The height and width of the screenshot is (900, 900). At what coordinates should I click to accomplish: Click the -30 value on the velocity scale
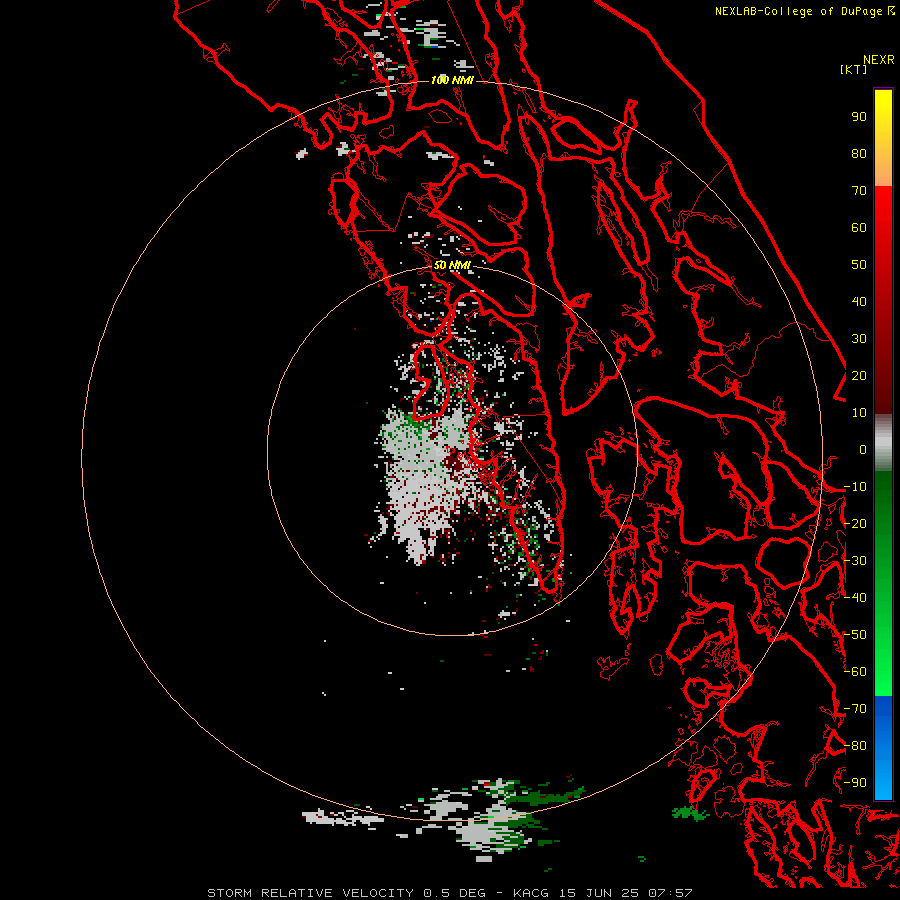855,561
